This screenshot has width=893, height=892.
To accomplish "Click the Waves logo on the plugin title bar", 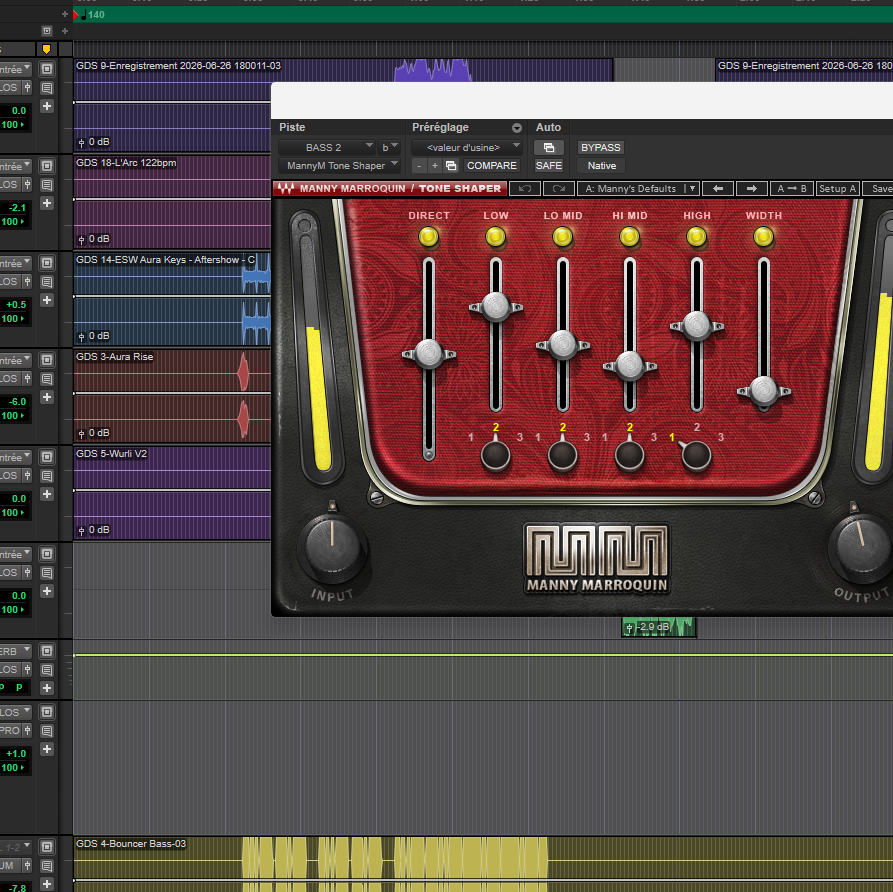I will [285, 189].
